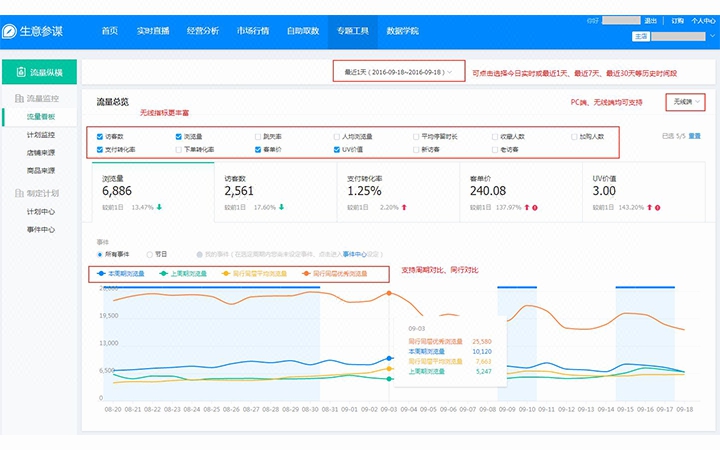720x450 pixels.
Task: Check the 跳失率 checkbox
Action: 258,137
